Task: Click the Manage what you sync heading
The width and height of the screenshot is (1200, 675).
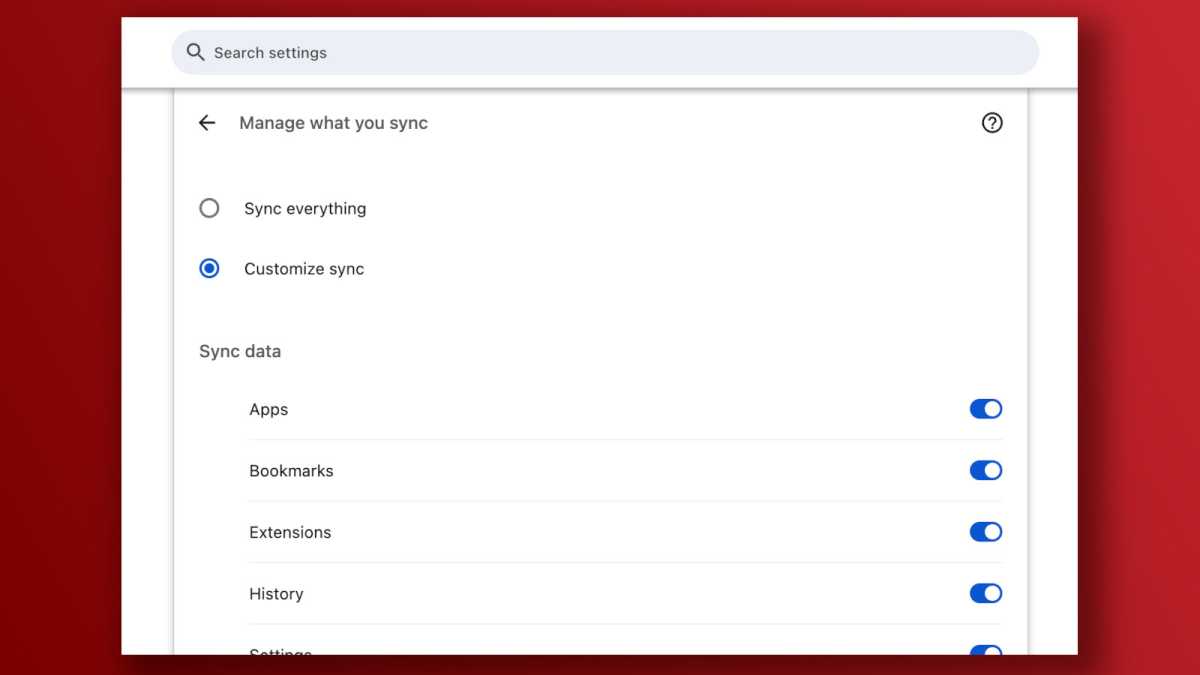Action: click(x=333, y=122)
